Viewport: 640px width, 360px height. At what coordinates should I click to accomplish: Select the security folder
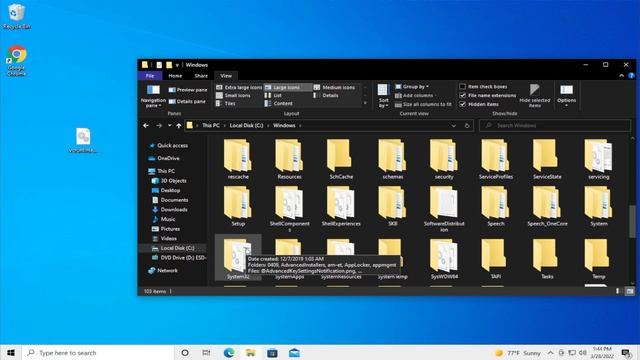click(x=444, y=160)
